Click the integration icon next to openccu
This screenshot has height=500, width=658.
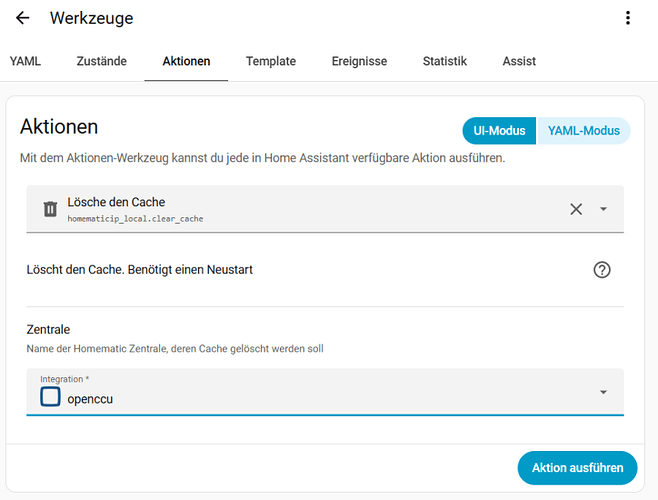[50, 397]
